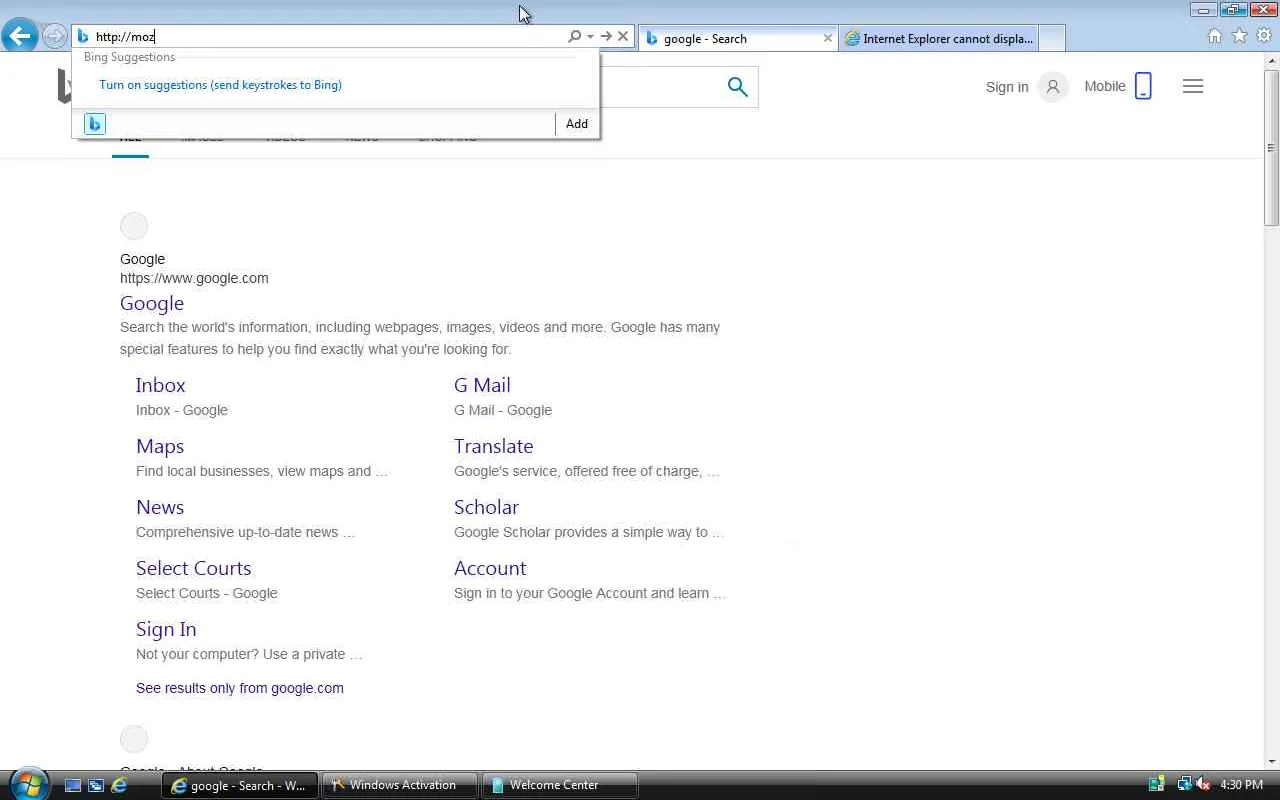Click the Sign in link on Bing
The height and width of the screenshot is (800, 1280).
click(1007, 87)
